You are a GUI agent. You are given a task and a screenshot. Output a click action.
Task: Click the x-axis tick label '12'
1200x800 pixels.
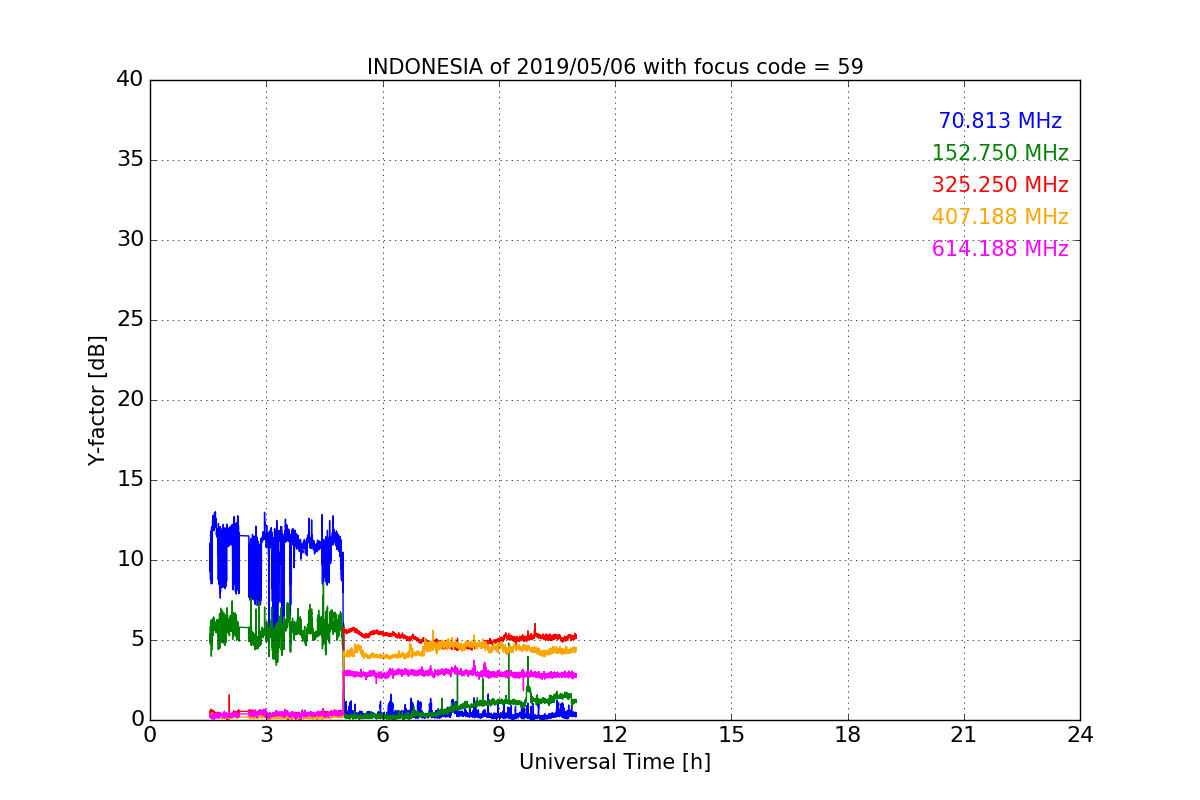[615, 735]
